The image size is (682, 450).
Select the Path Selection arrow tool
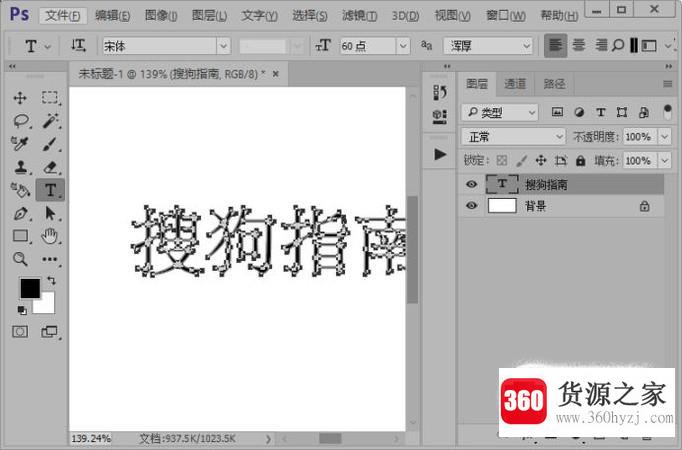click(50, 213)
